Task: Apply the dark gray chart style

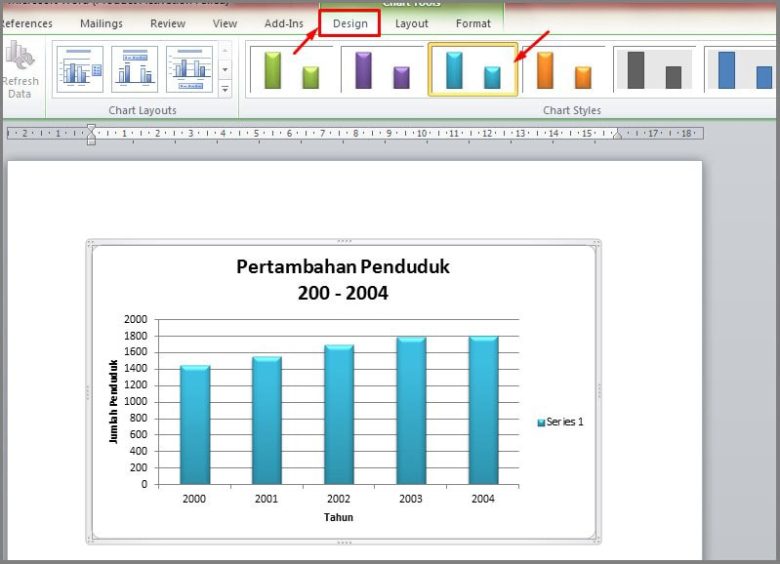Action: pyautogui.click(x=655, y=70)
